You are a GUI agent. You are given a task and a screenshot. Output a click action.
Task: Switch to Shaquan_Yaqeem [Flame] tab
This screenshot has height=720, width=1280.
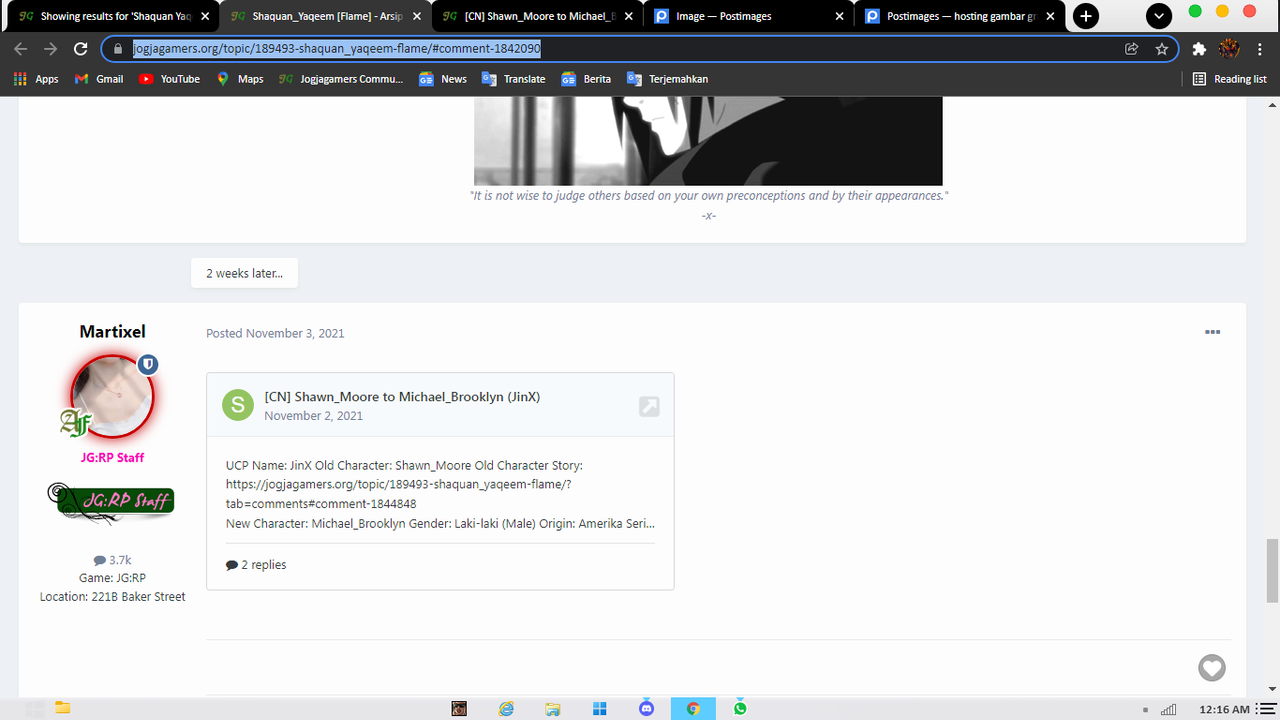coord(326,16)
